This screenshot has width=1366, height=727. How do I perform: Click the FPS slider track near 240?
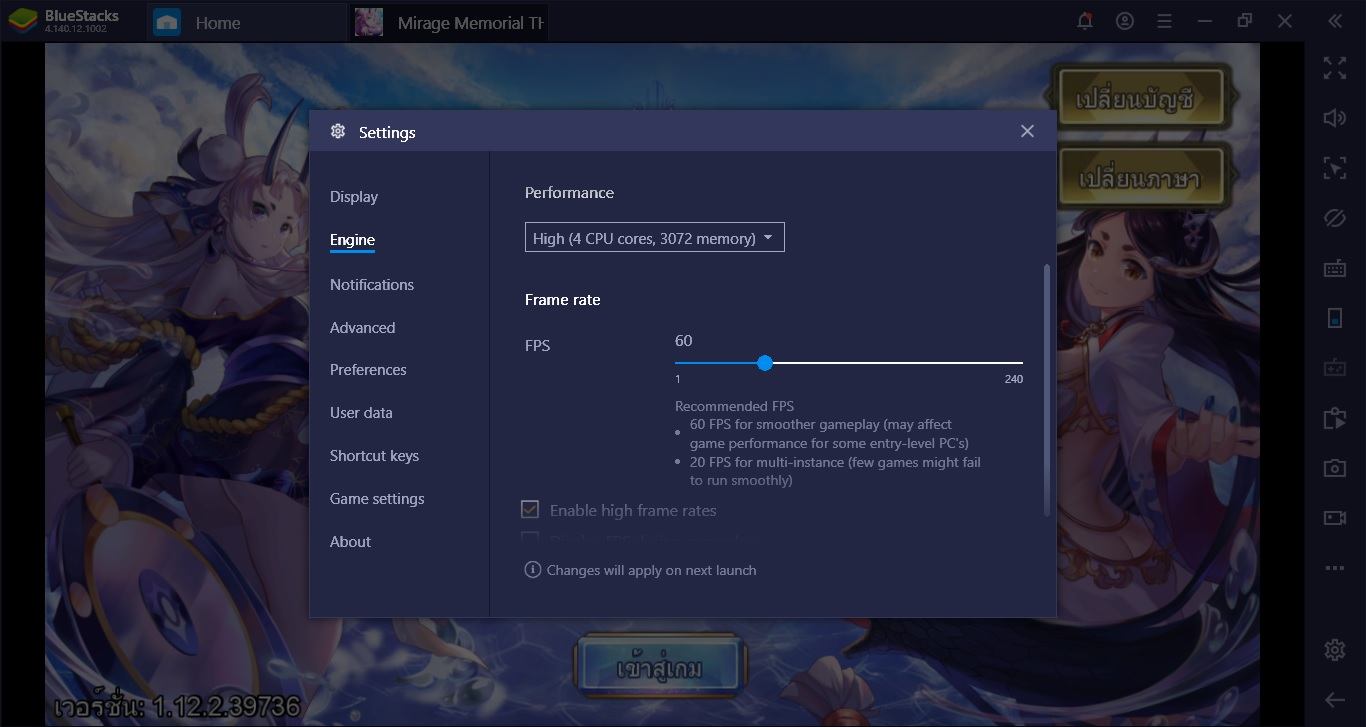point(1018,363)
